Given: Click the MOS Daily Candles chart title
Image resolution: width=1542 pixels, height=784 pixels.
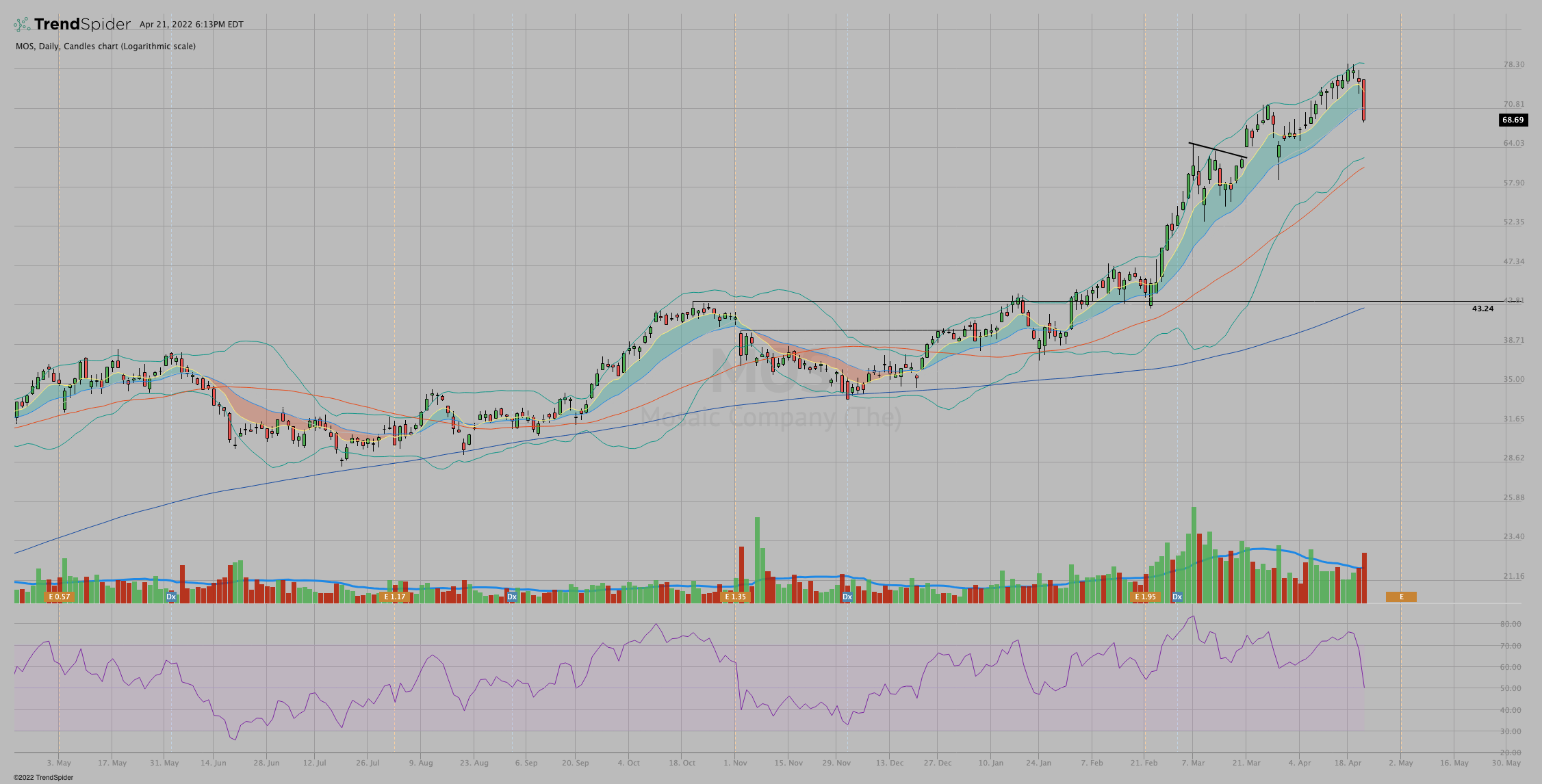Looking at the screenshot, I should coord(105,47).
